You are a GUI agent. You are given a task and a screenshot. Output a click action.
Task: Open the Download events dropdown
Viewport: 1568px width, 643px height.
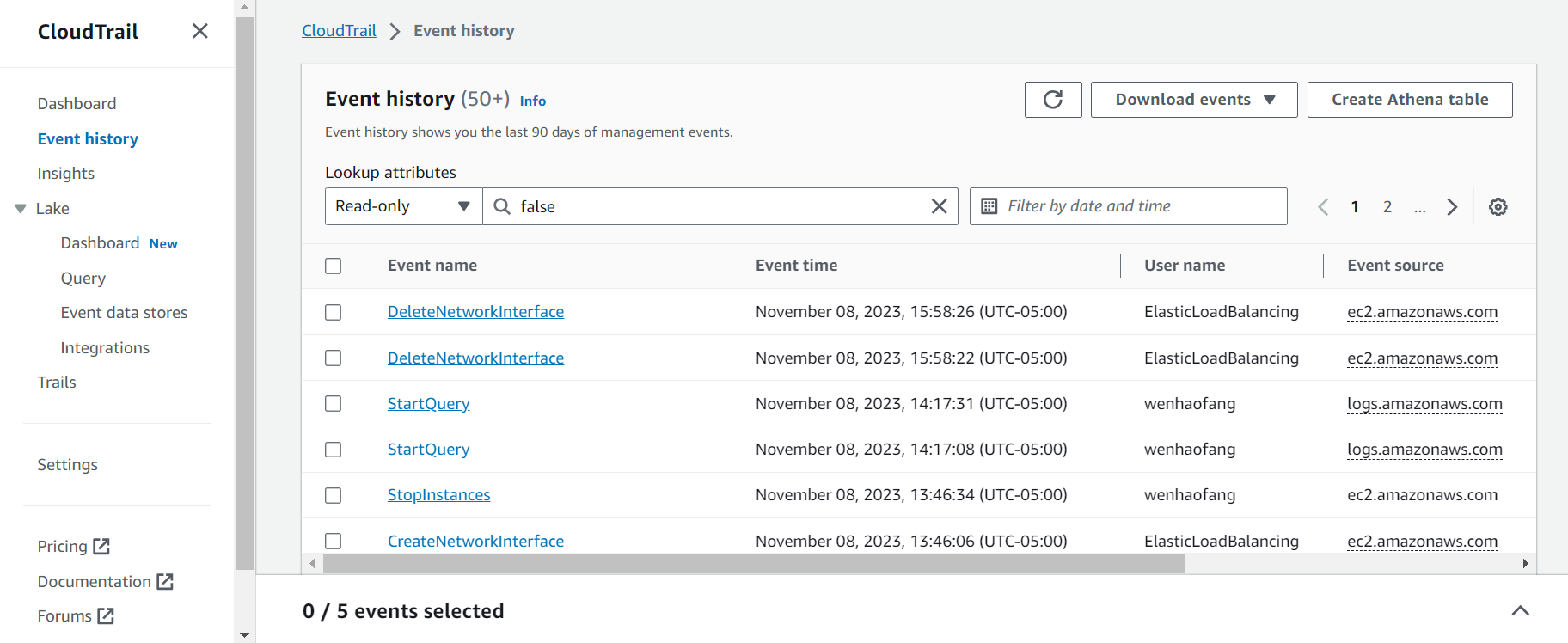(1194, 100)
